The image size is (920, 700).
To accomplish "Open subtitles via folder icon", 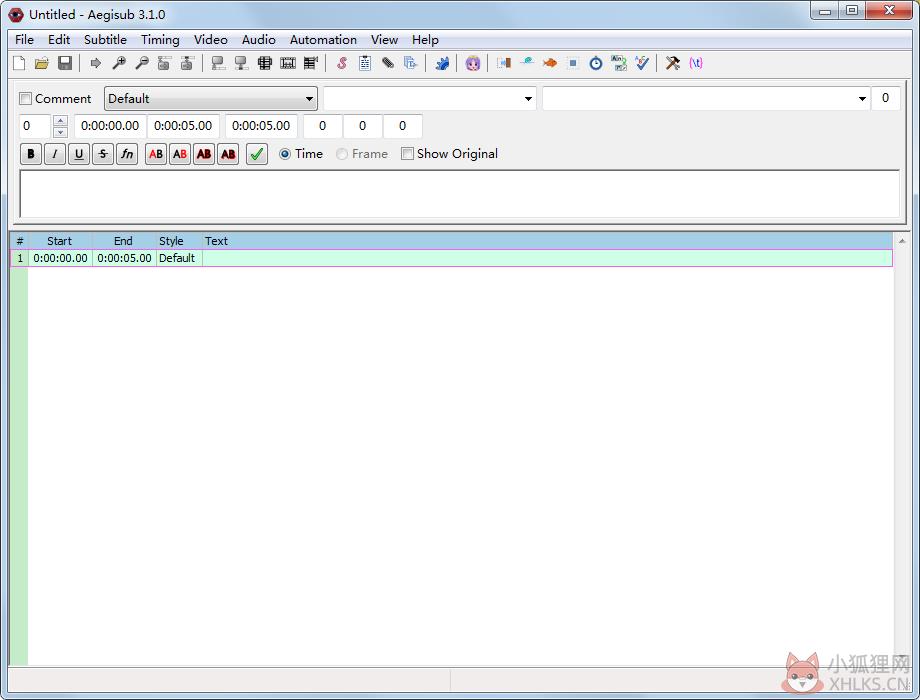I will pyautogui.click(x=42, y=63).
